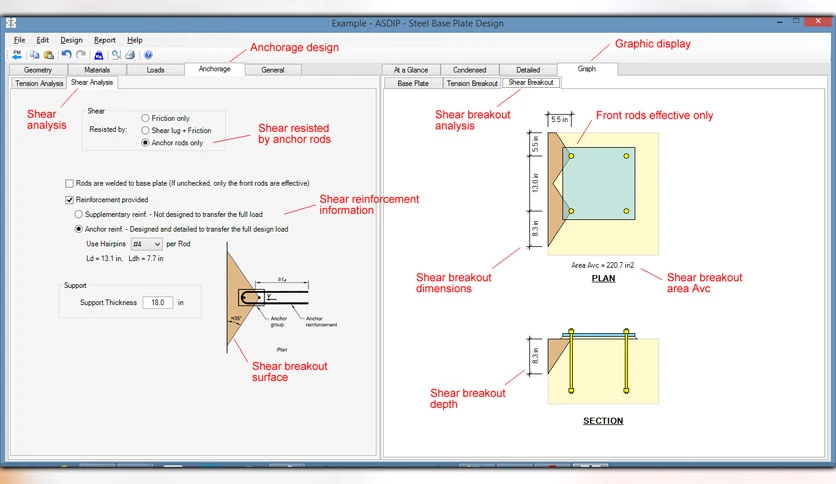Click the PLAN shear breakout drawing
The height and width of the screenshot is (484, 836).
[593, 183]
